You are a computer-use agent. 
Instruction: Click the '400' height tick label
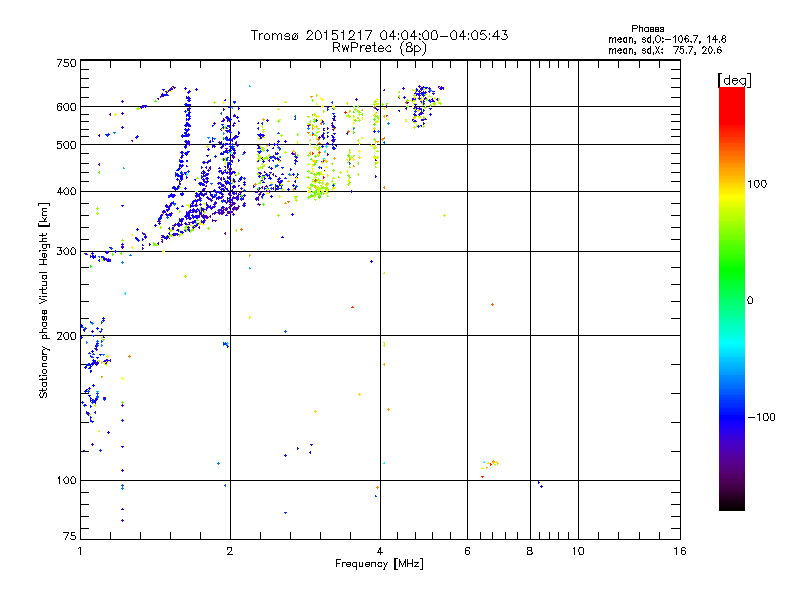[66, 192]
